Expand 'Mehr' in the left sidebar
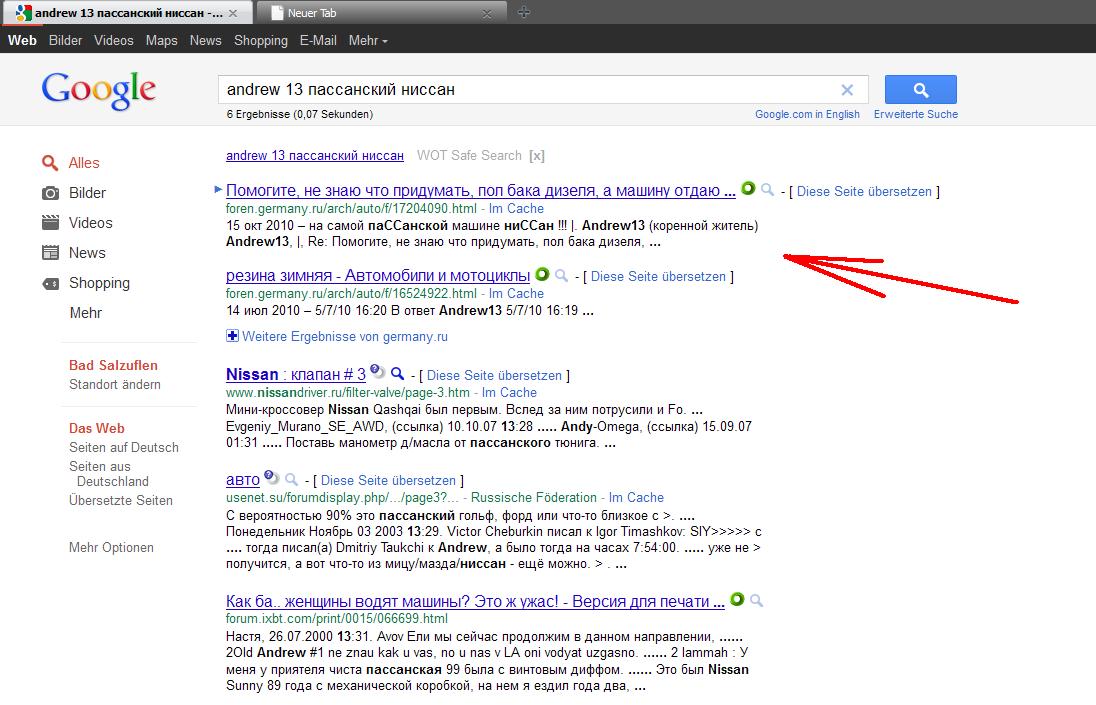 [85, 313]
